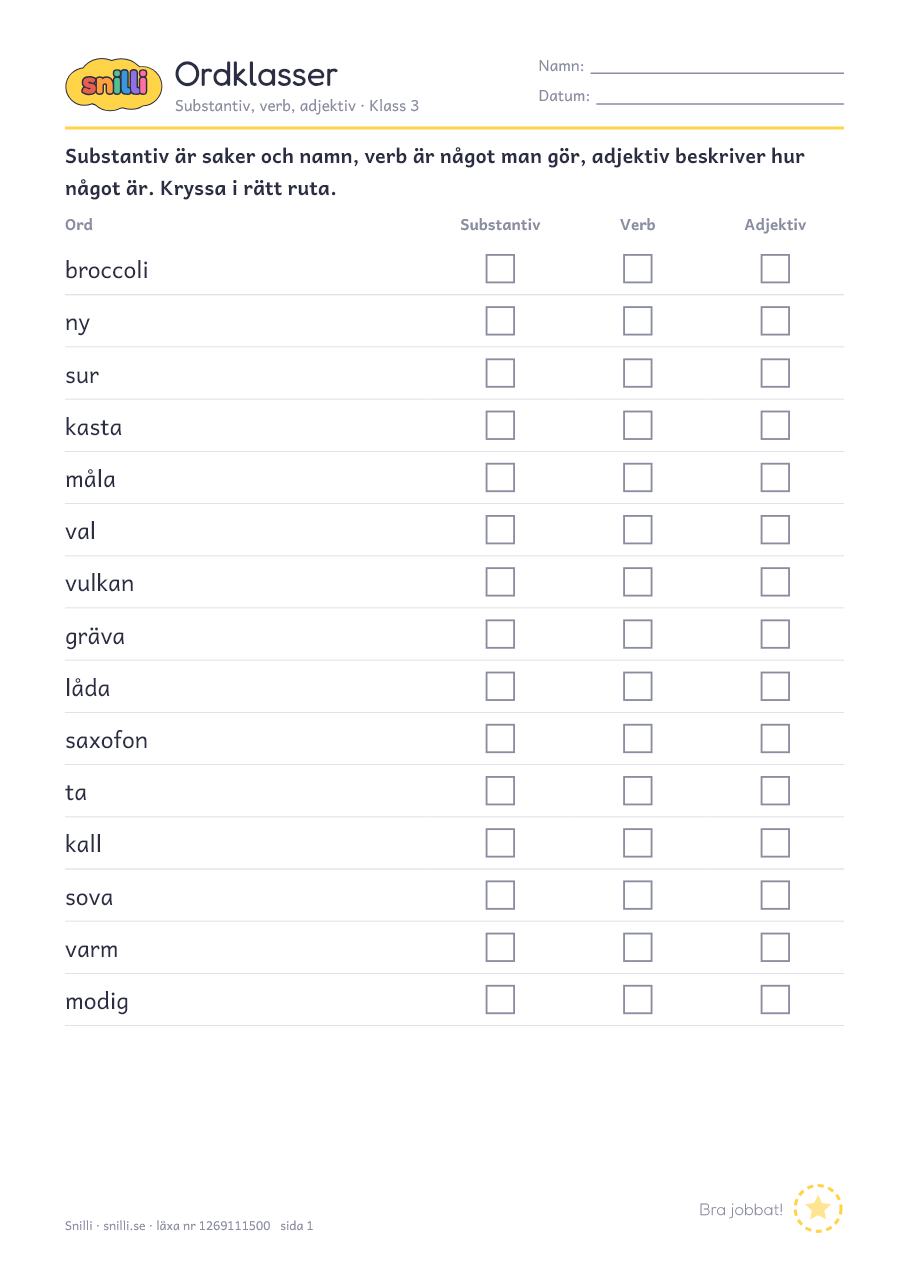Tick the Verb checkbox for måla

tap(637, 477)
